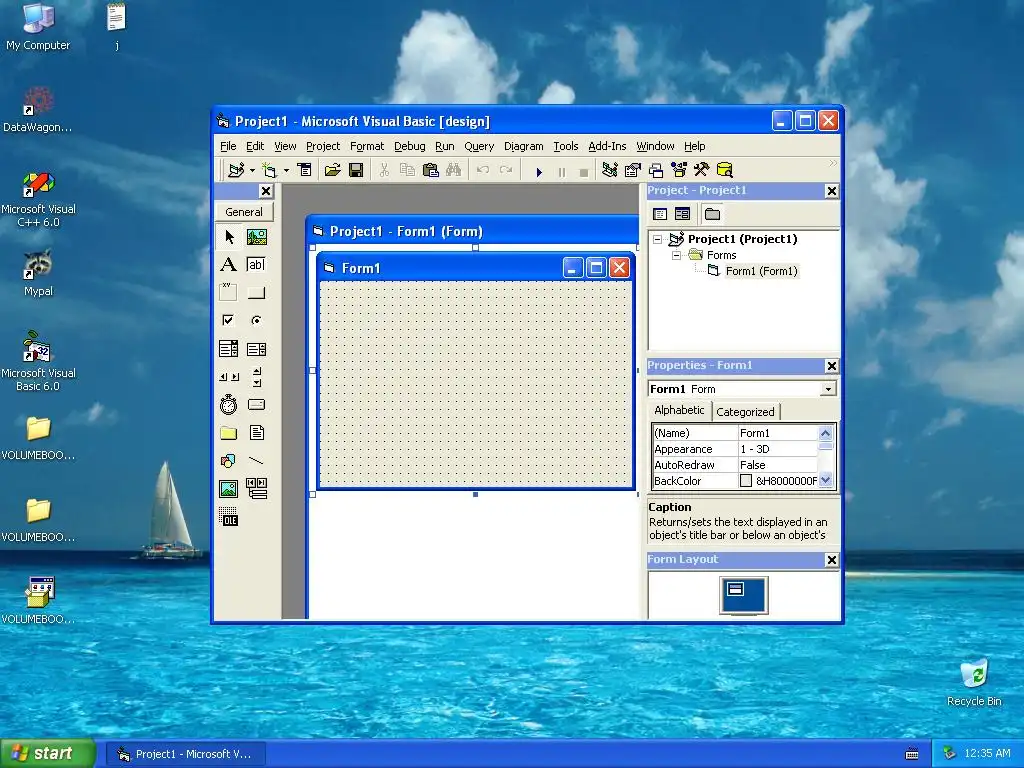Collapse the Project1 (Project1) tree node
This screenshot has width=1024, height=768.
click(658, 239)
